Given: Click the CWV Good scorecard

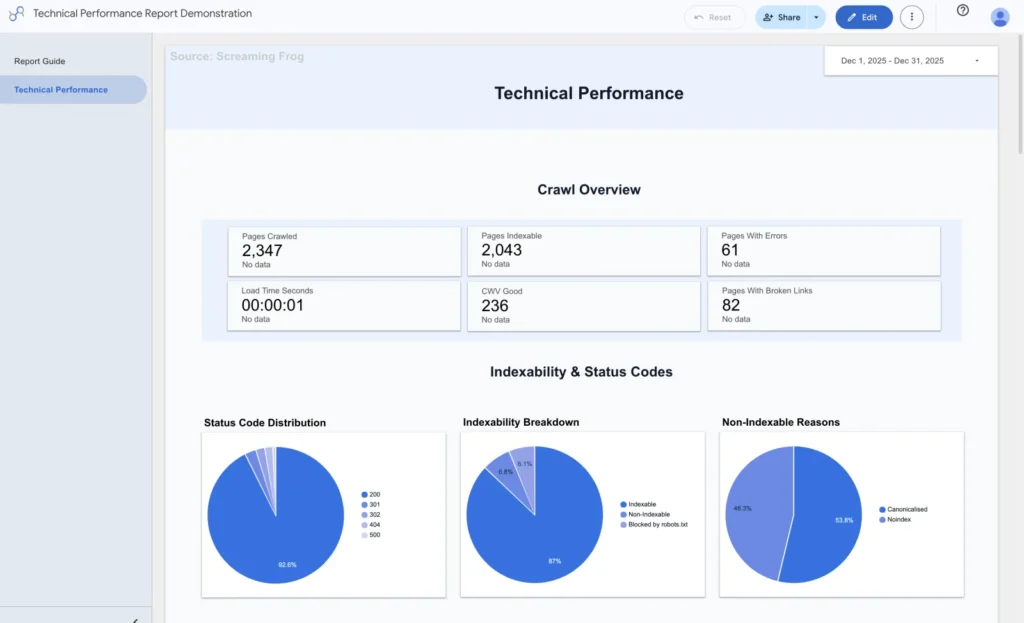Looking at the screenshot, I should point(584,306).
